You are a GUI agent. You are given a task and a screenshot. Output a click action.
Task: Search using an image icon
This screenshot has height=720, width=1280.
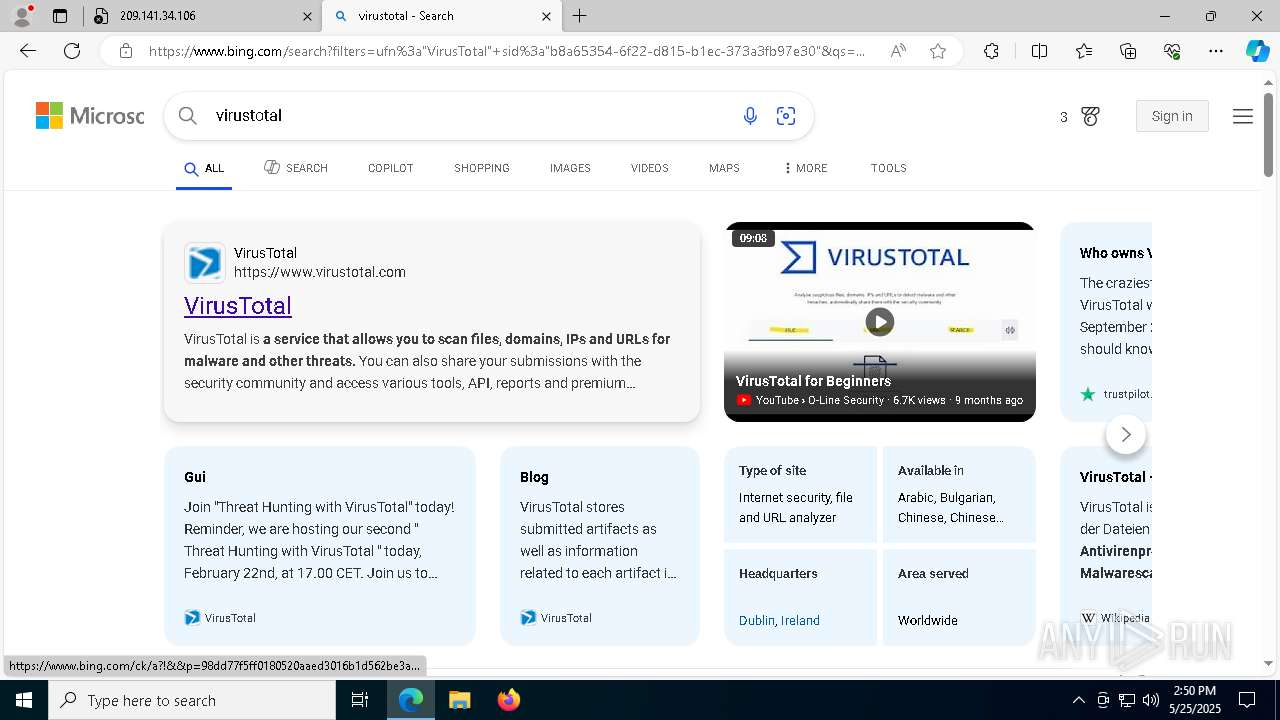coord(786,116)
